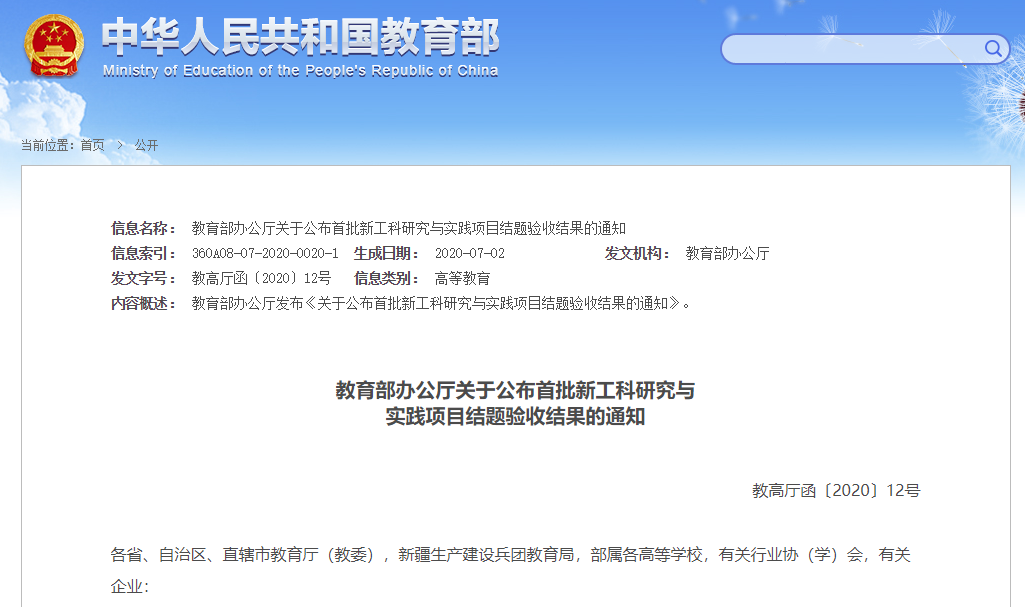1025x607 pixels.
Task: Click the breadcrumb arrow after 首页
Action: (120, 145)
